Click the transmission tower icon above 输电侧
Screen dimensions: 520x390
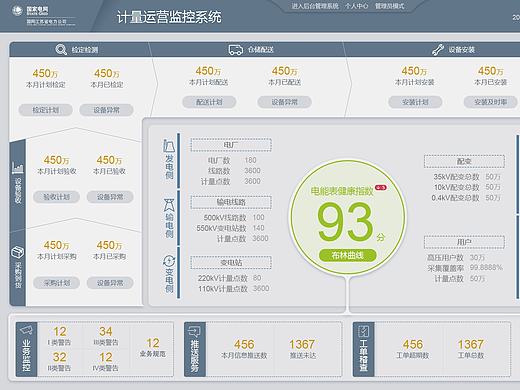tap(169, 205)
